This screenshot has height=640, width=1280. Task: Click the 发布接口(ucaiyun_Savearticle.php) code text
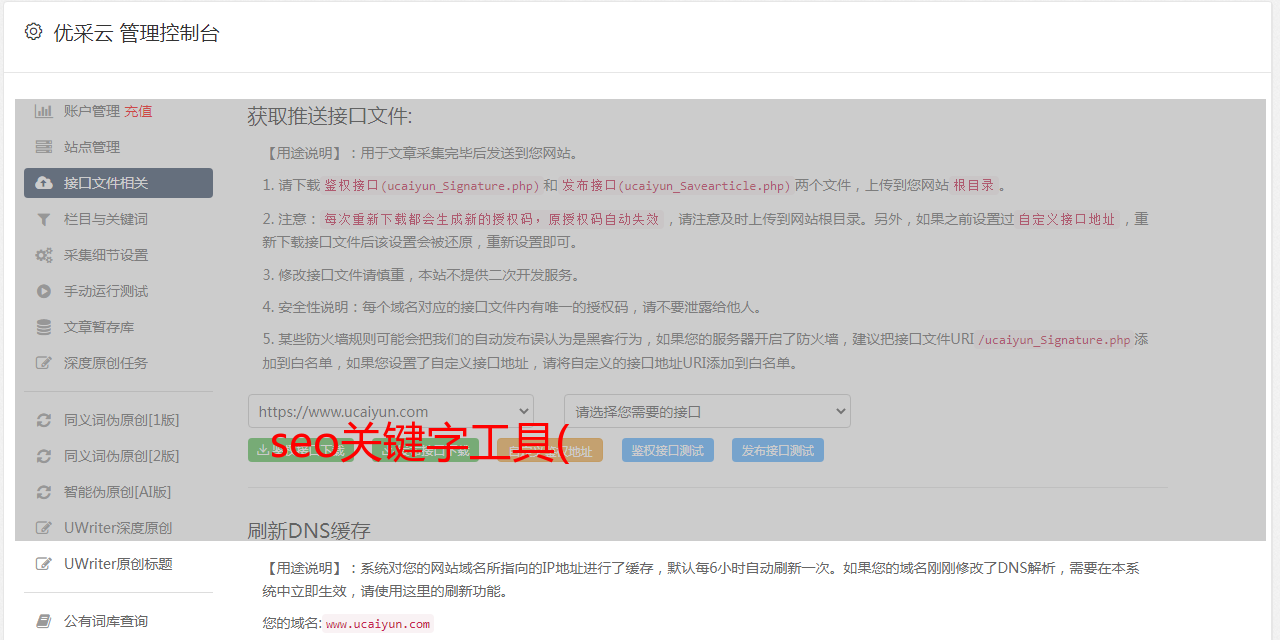click(x=676, y=185)
